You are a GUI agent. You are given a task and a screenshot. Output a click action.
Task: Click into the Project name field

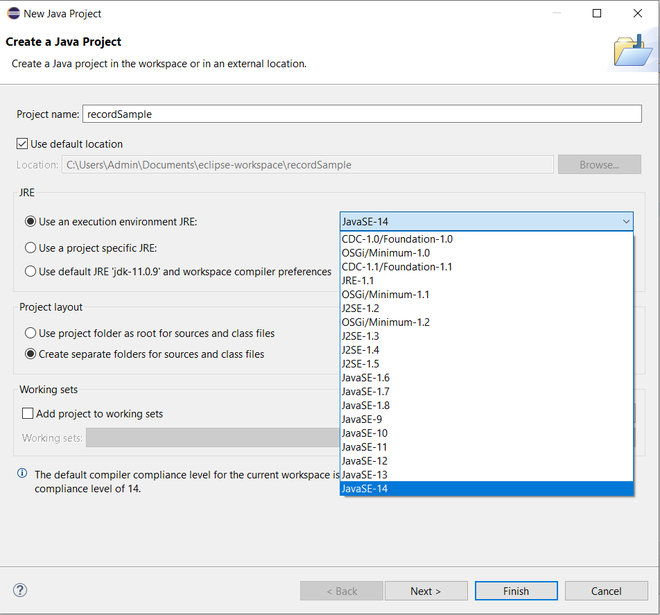click(x=362, y=114)
